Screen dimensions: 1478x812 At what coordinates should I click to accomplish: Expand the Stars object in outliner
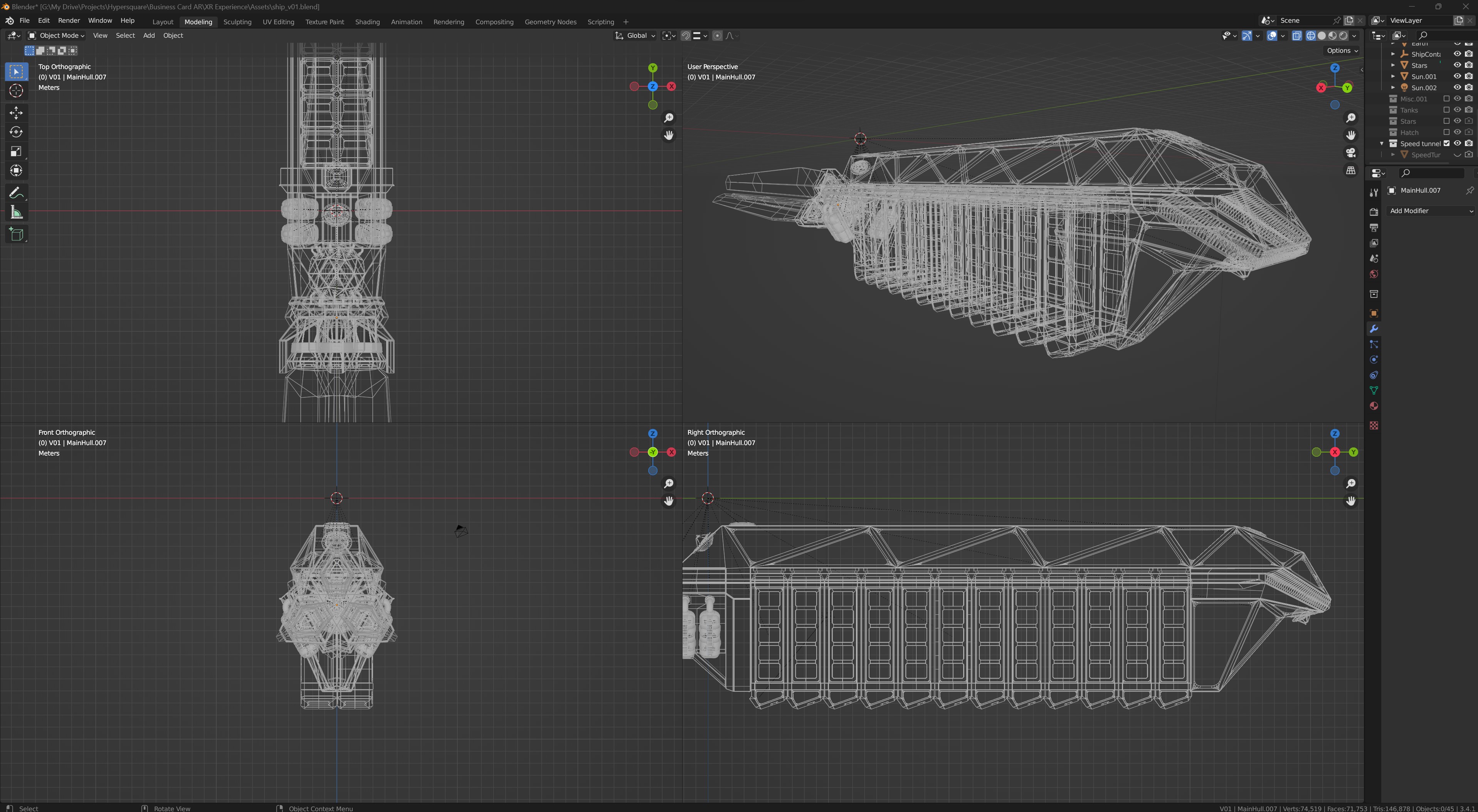(x=1393, y=66)
